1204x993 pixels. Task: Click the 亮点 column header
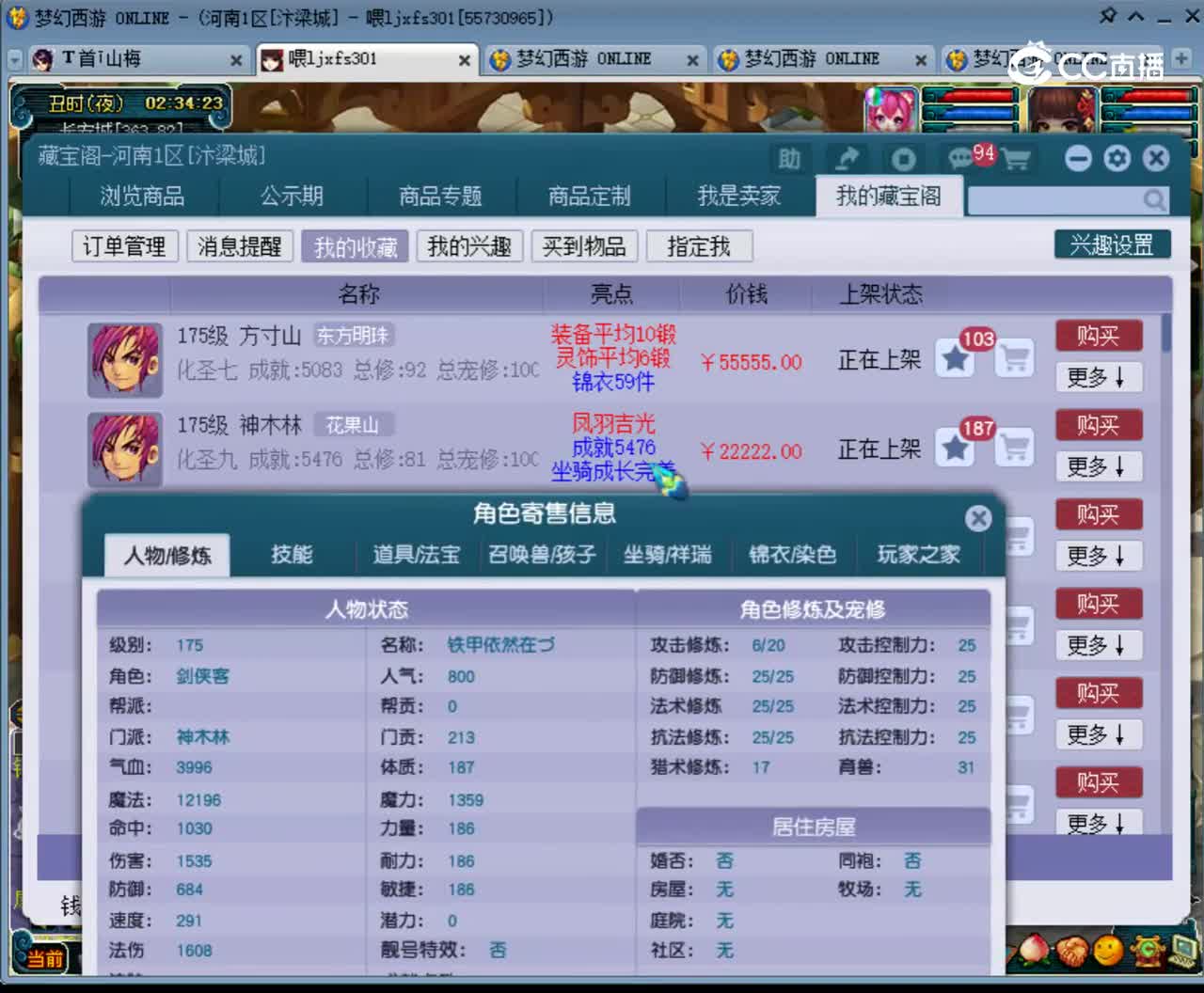click(x=611, y=294)
